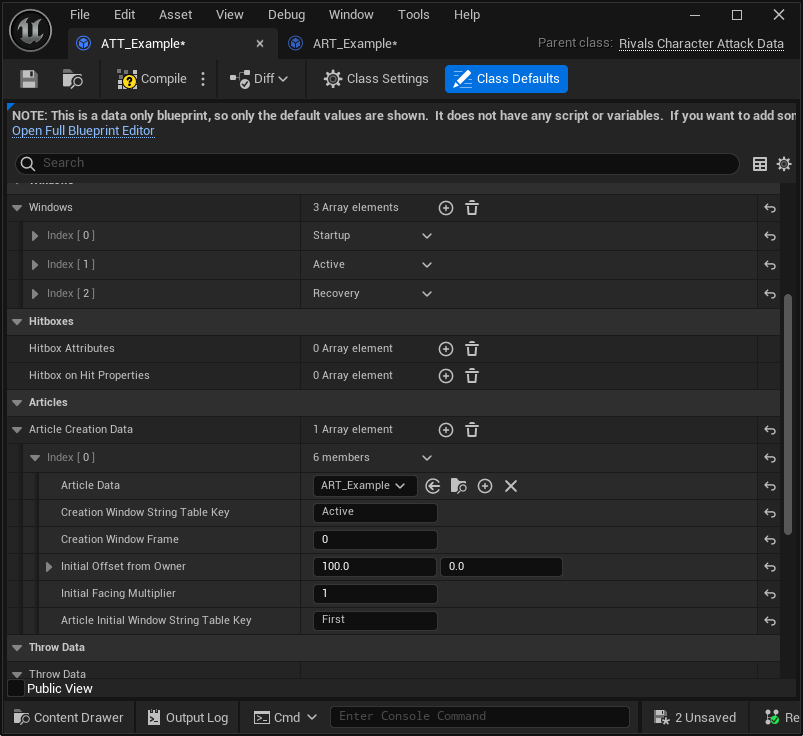Select Class Defaults button
The width and height of the screenshot is (803, 736).
point(506,79)
